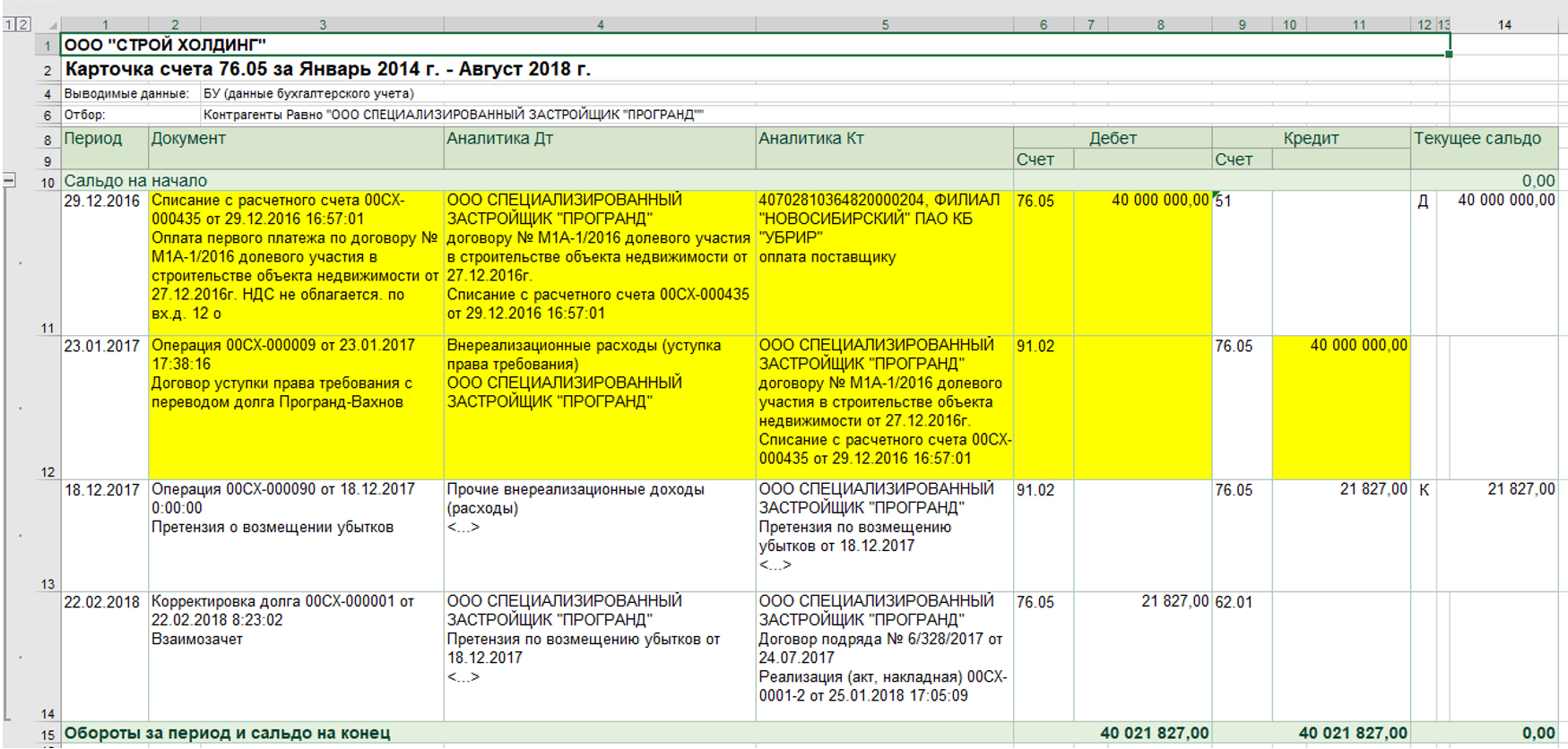
Task: Collapse the outline group at row 10
Action: tap(9, 180)
